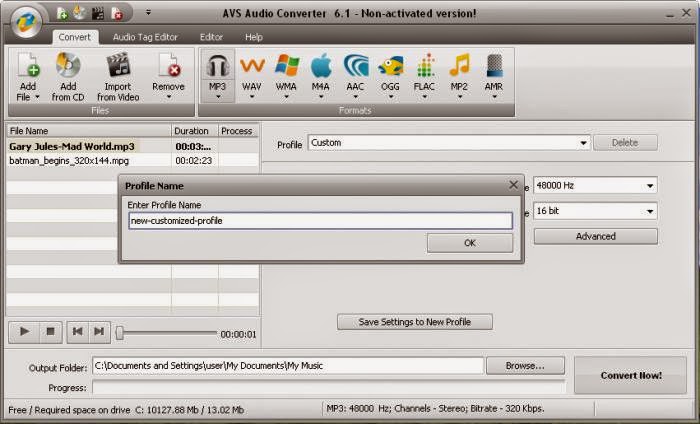Click the Add from CD ribbon icon
This screenshot has height=424, width=700.
point(68,65)
